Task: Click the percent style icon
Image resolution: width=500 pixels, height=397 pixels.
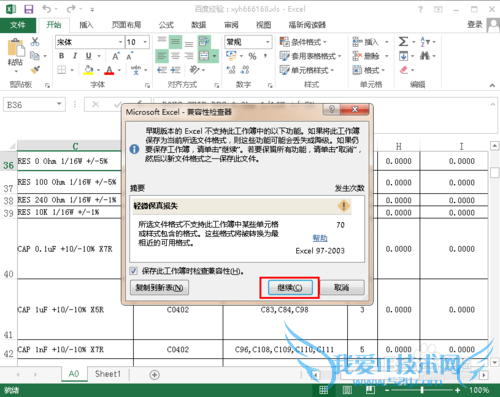Action: coord(252,56)
